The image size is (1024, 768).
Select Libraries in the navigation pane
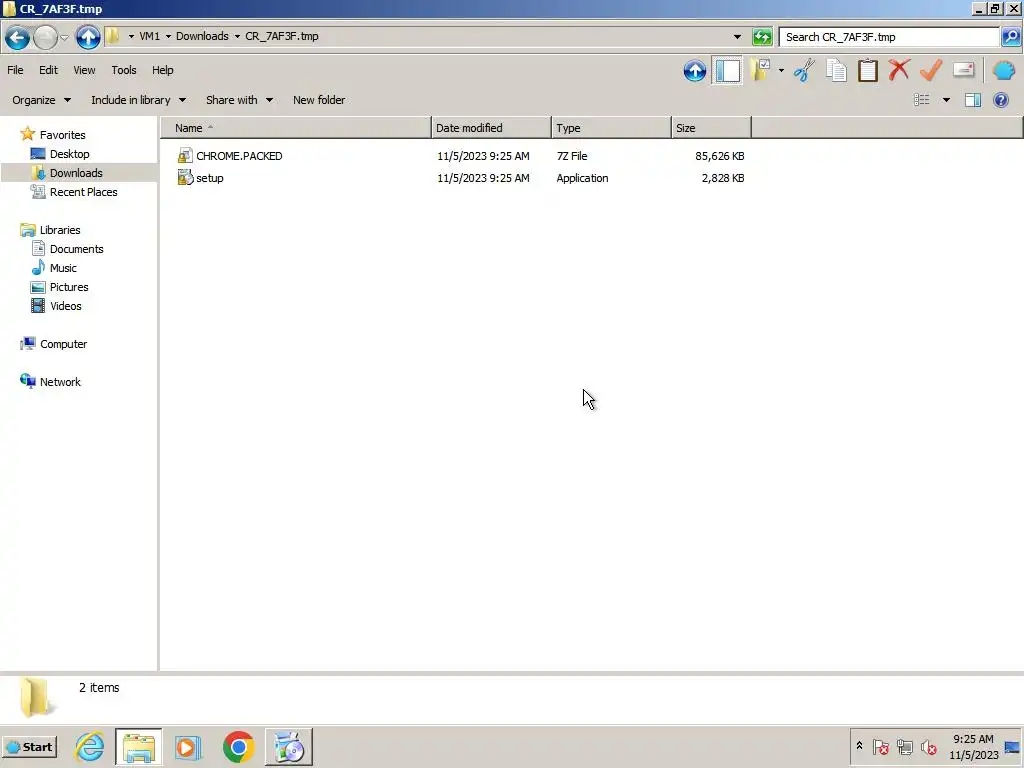coord(60,230)
